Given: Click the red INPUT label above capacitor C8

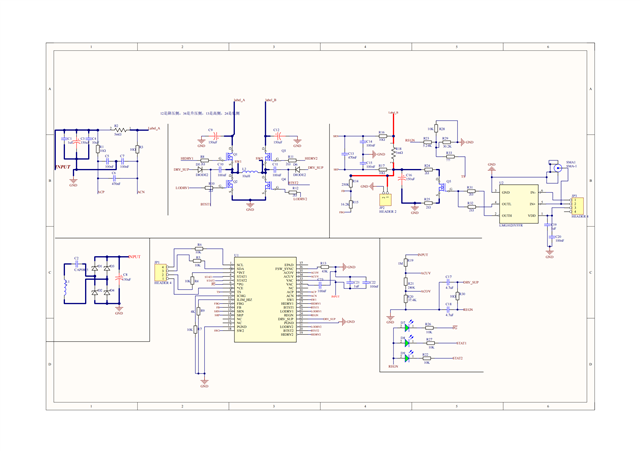Looking at the screenshot, I should 135,257.
